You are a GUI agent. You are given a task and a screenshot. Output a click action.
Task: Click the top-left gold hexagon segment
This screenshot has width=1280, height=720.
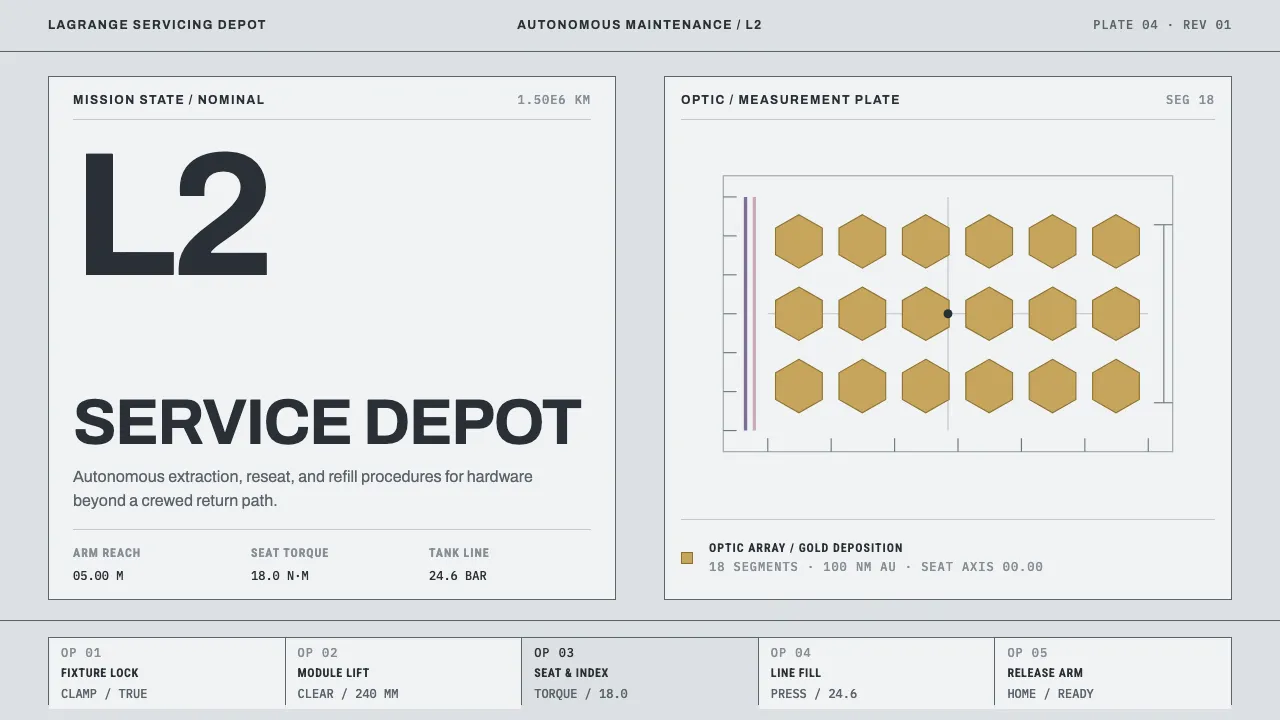[799, 241]
